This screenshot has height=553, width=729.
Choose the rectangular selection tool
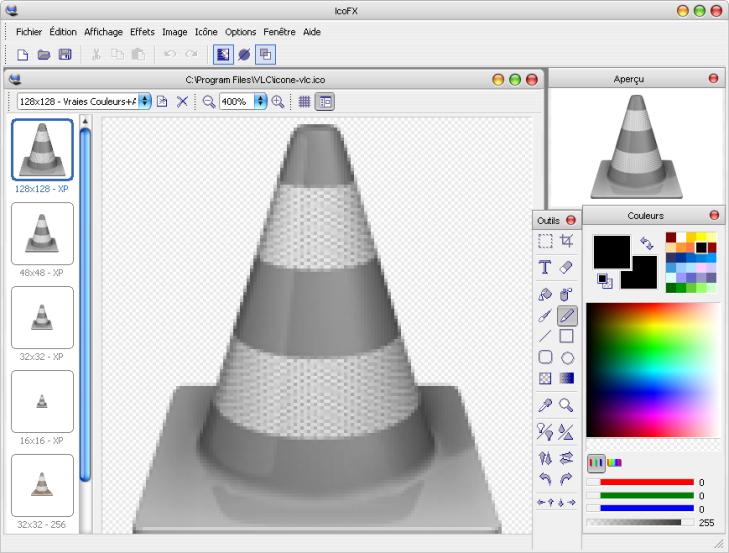[545, 241]
